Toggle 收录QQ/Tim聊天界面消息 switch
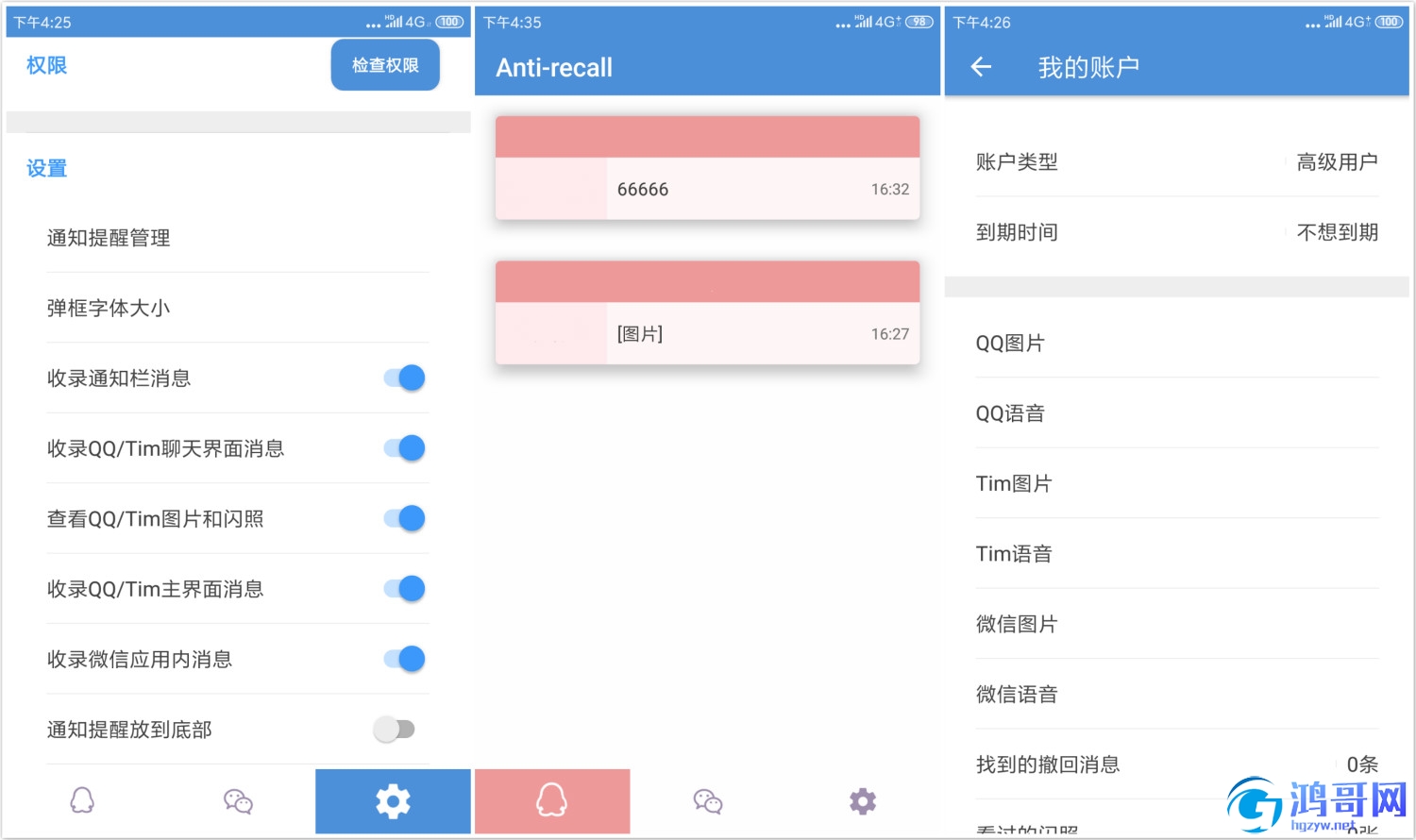Image resolution: width=1416 pixels, height=840 pixels. [404, 448]
